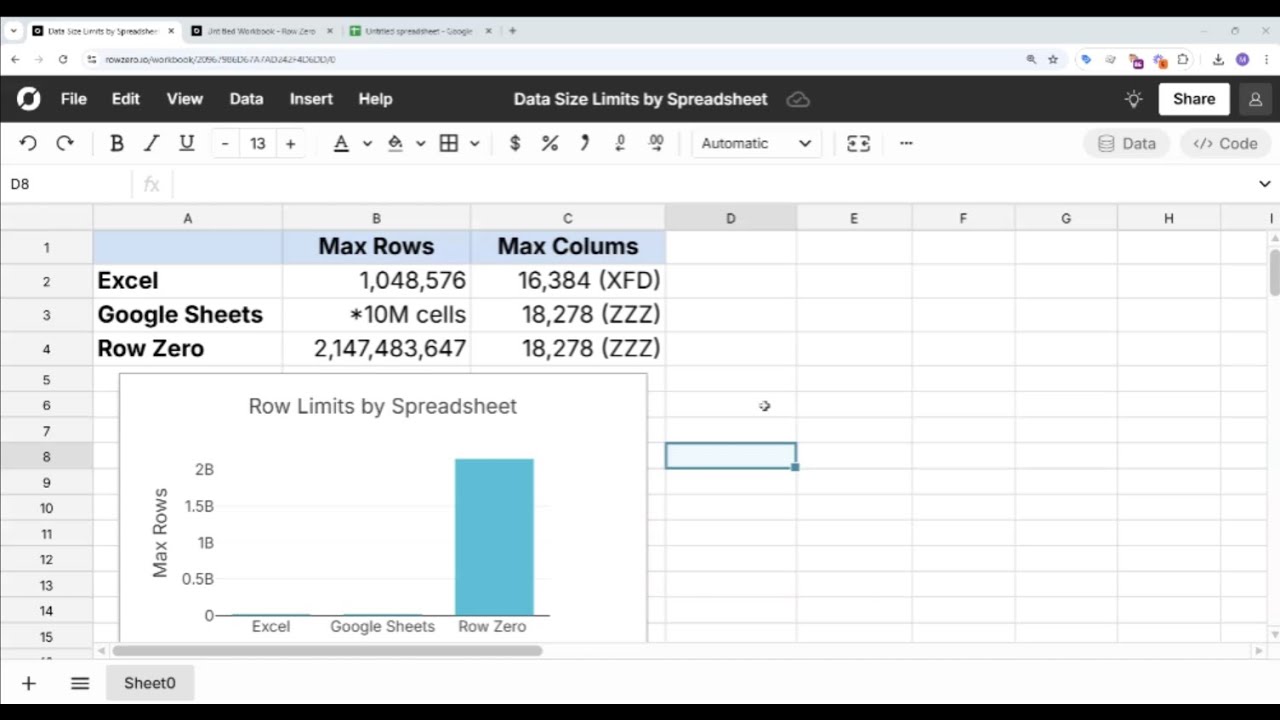
Task: Bookmark page with star icon
Action: 1053,59
